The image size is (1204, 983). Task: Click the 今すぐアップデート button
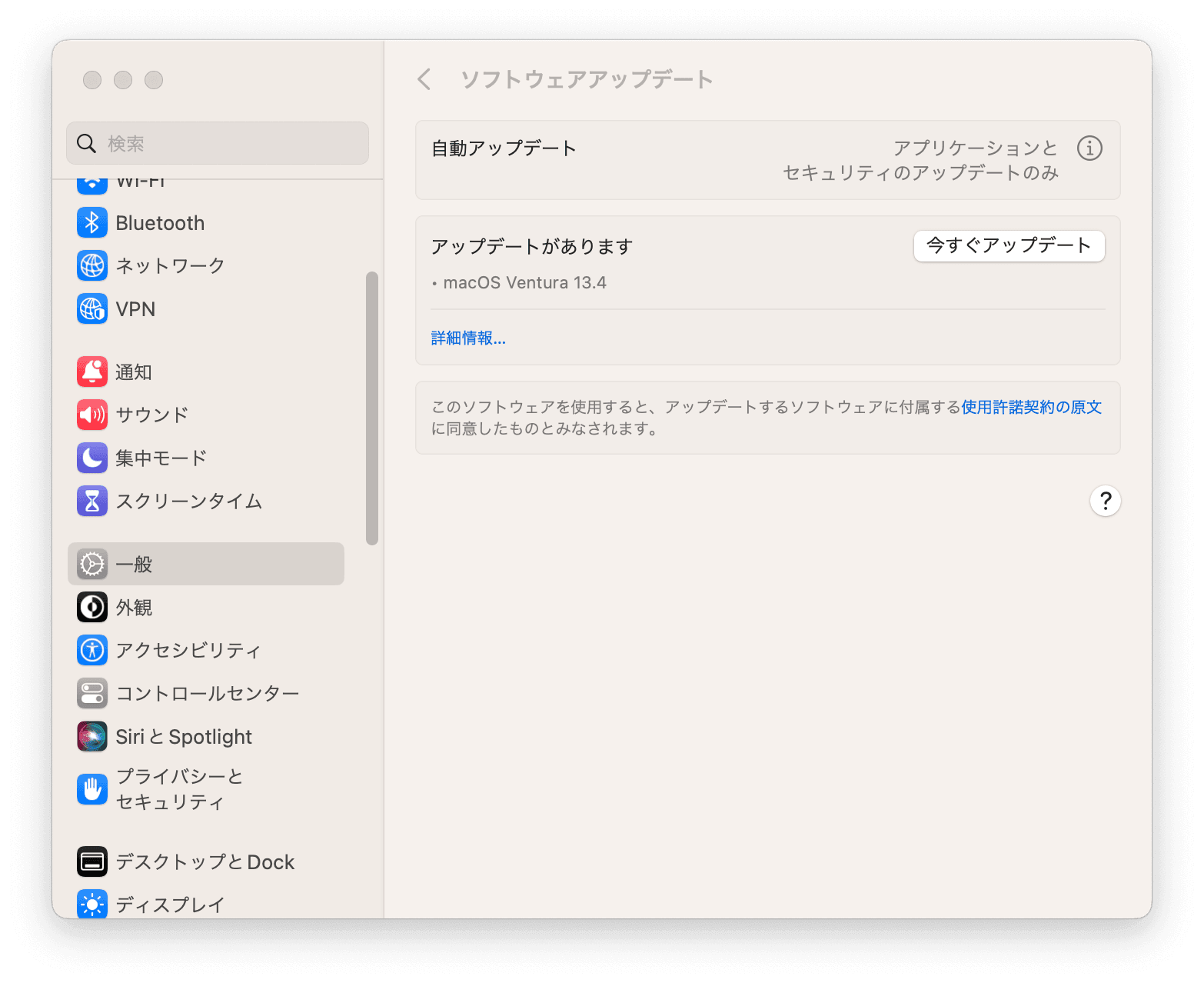(1008, 246)
